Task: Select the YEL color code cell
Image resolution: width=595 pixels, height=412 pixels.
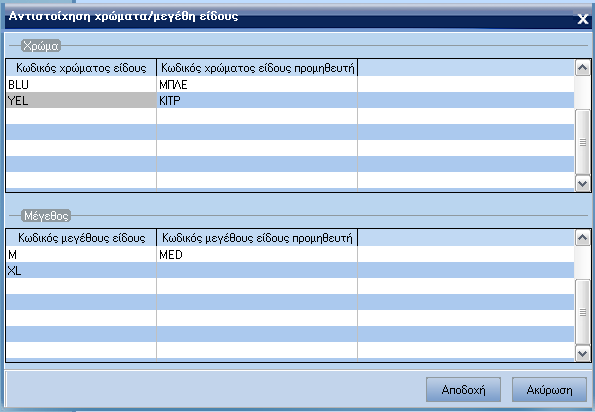Action: pos(81,100)
